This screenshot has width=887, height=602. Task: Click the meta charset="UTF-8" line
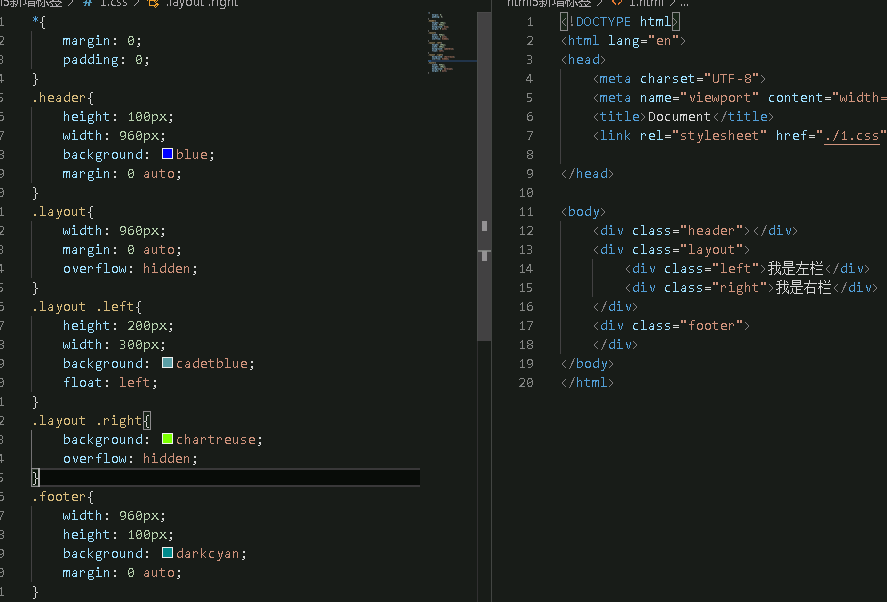pos(679,79)
